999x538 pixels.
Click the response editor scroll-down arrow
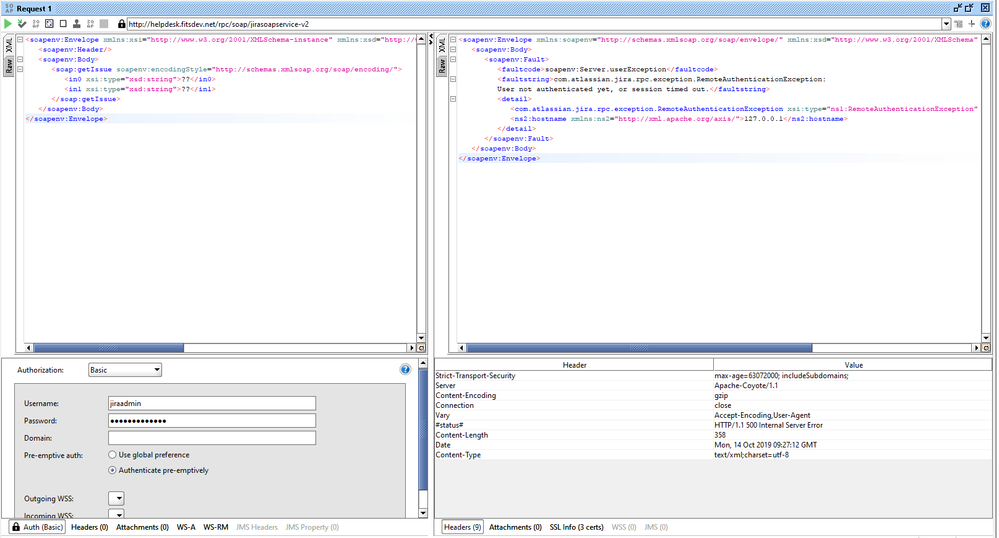pos(986,338)
